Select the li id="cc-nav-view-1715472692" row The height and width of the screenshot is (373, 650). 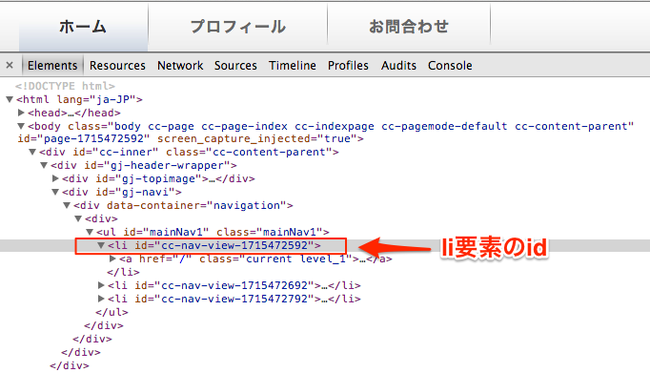[234, 285]
